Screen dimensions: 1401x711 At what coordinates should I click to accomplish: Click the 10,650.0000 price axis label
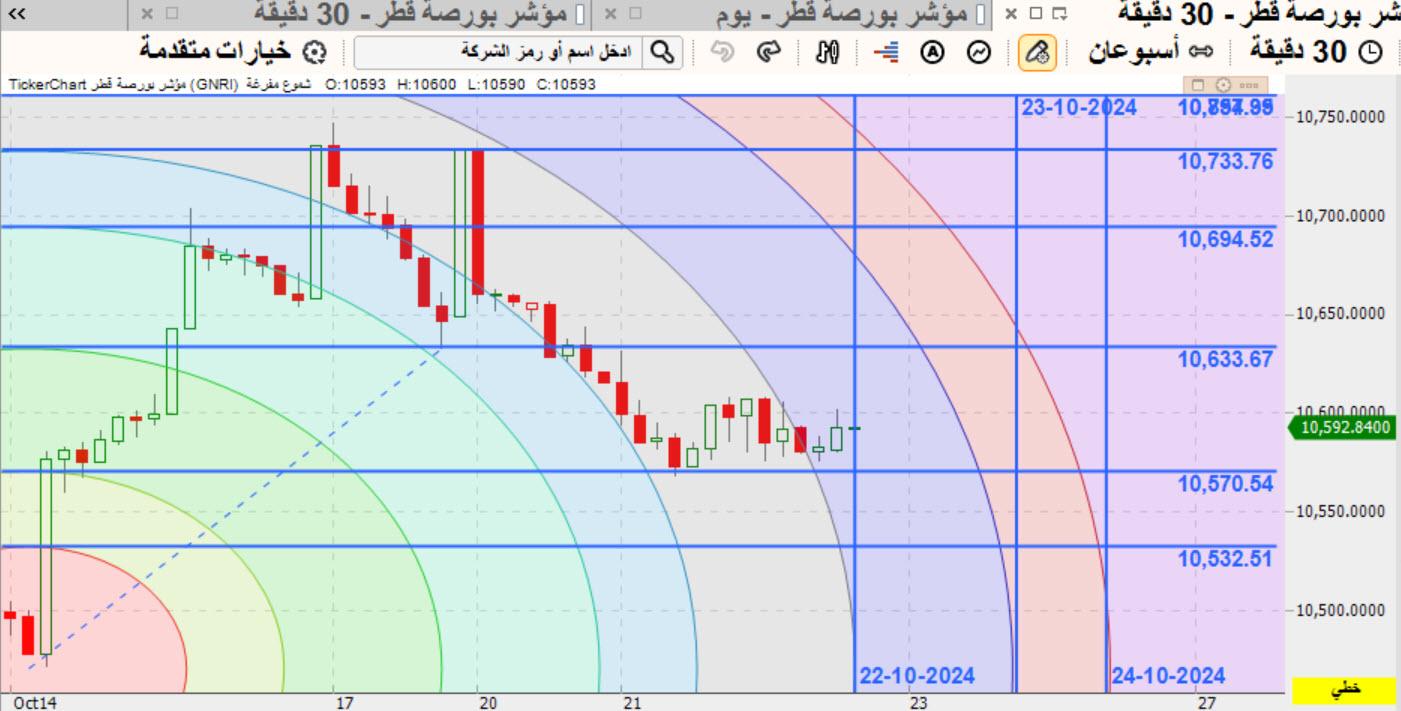1340,313
